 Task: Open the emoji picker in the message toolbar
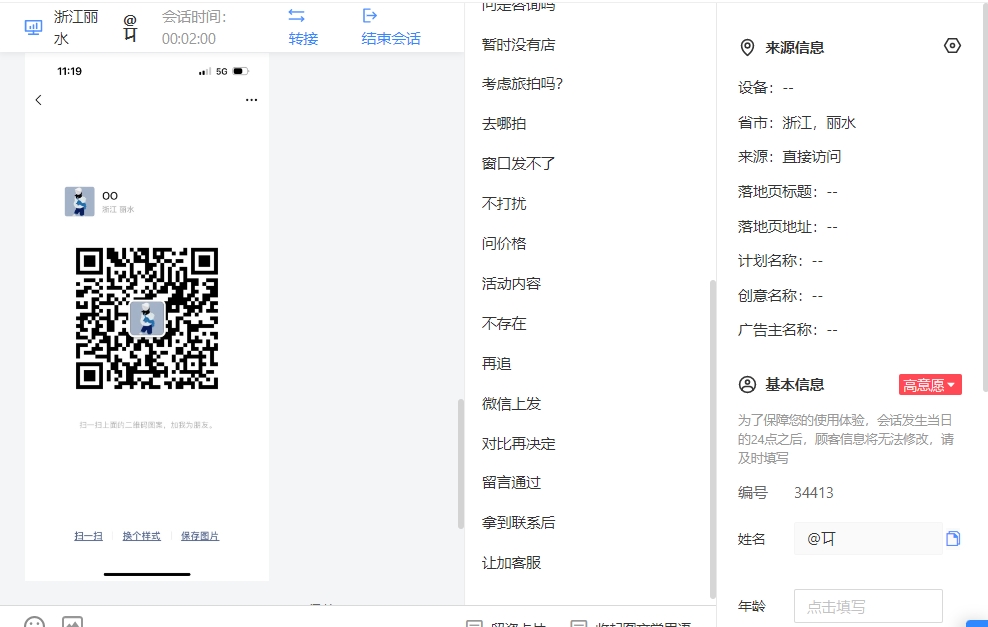point(34,623)
